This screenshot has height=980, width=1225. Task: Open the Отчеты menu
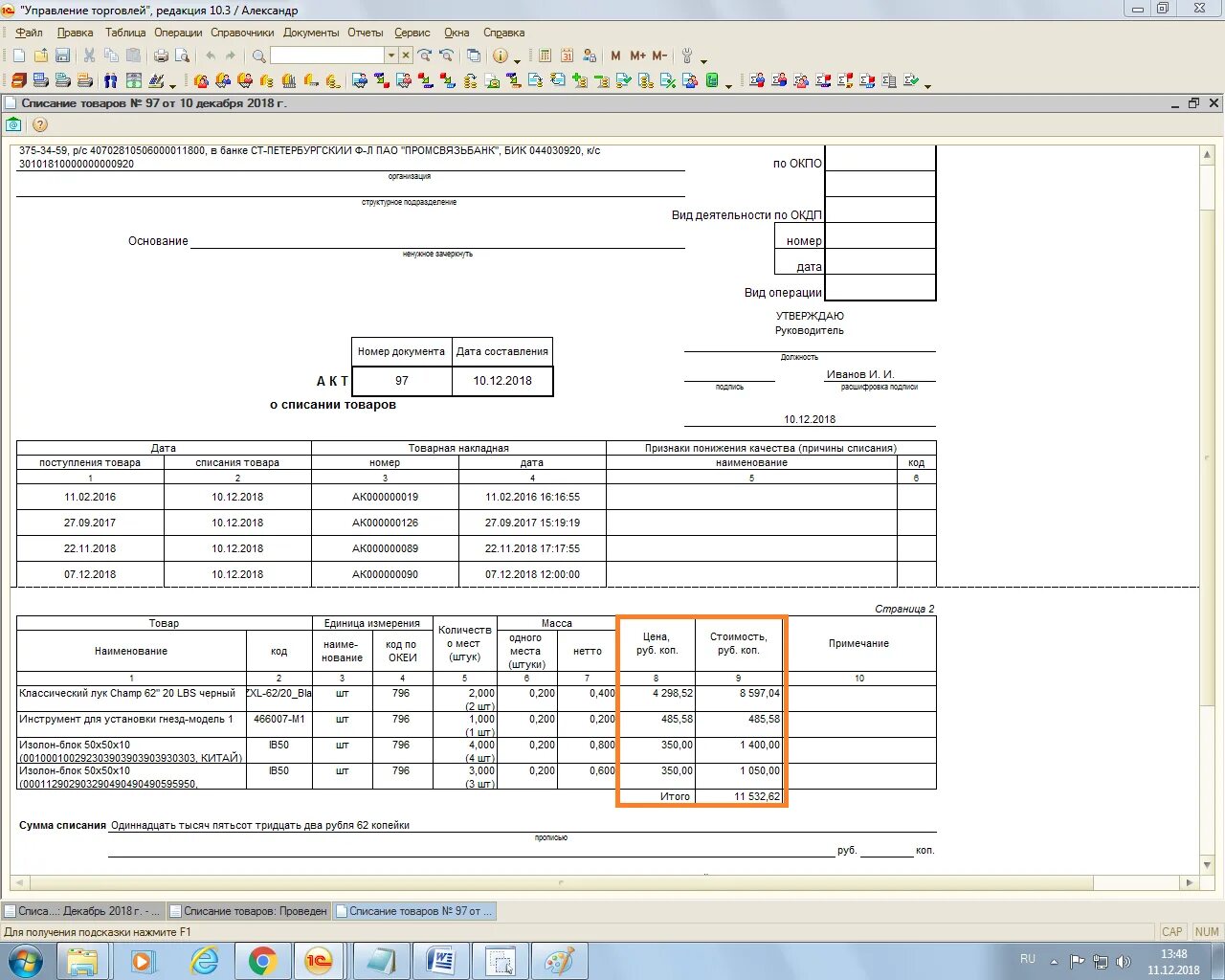[365, 33]
